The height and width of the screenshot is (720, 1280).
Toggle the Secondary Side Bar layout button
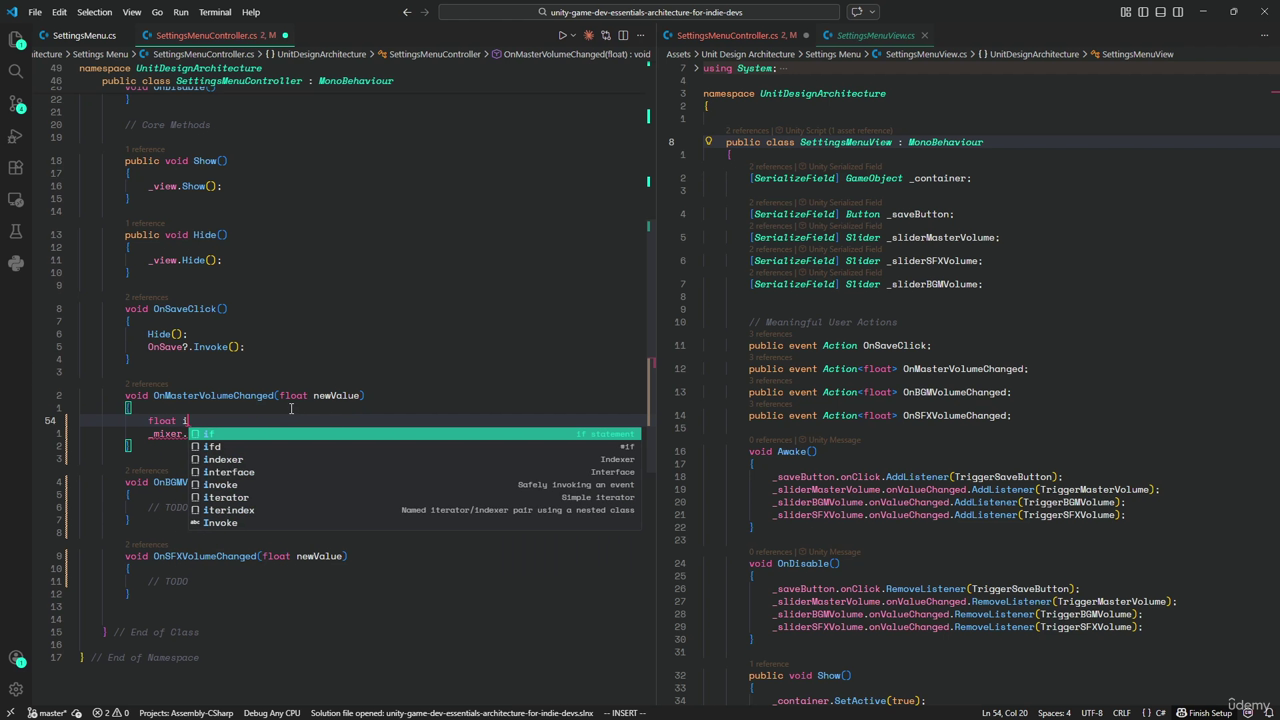click(1178, 12)
